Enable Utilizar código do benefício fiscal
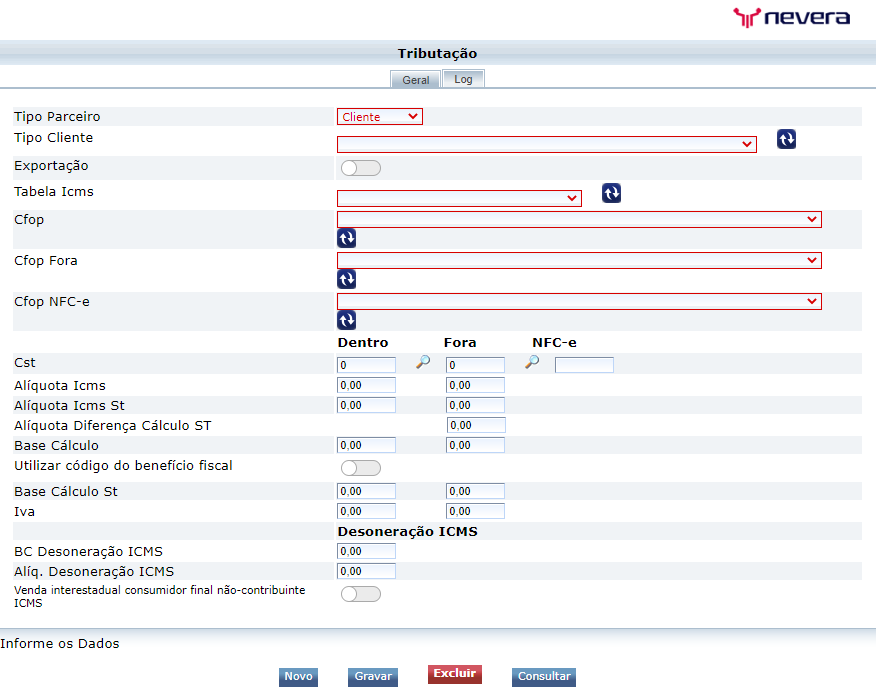 (361, 468)
